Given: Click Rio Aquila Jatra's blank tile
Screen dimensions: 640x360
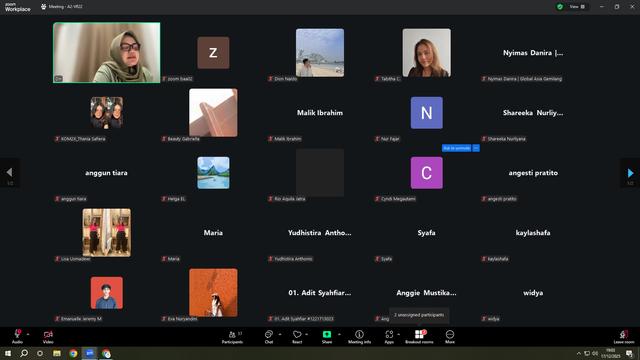Looking at the screenshot, I should pos(320,173).
